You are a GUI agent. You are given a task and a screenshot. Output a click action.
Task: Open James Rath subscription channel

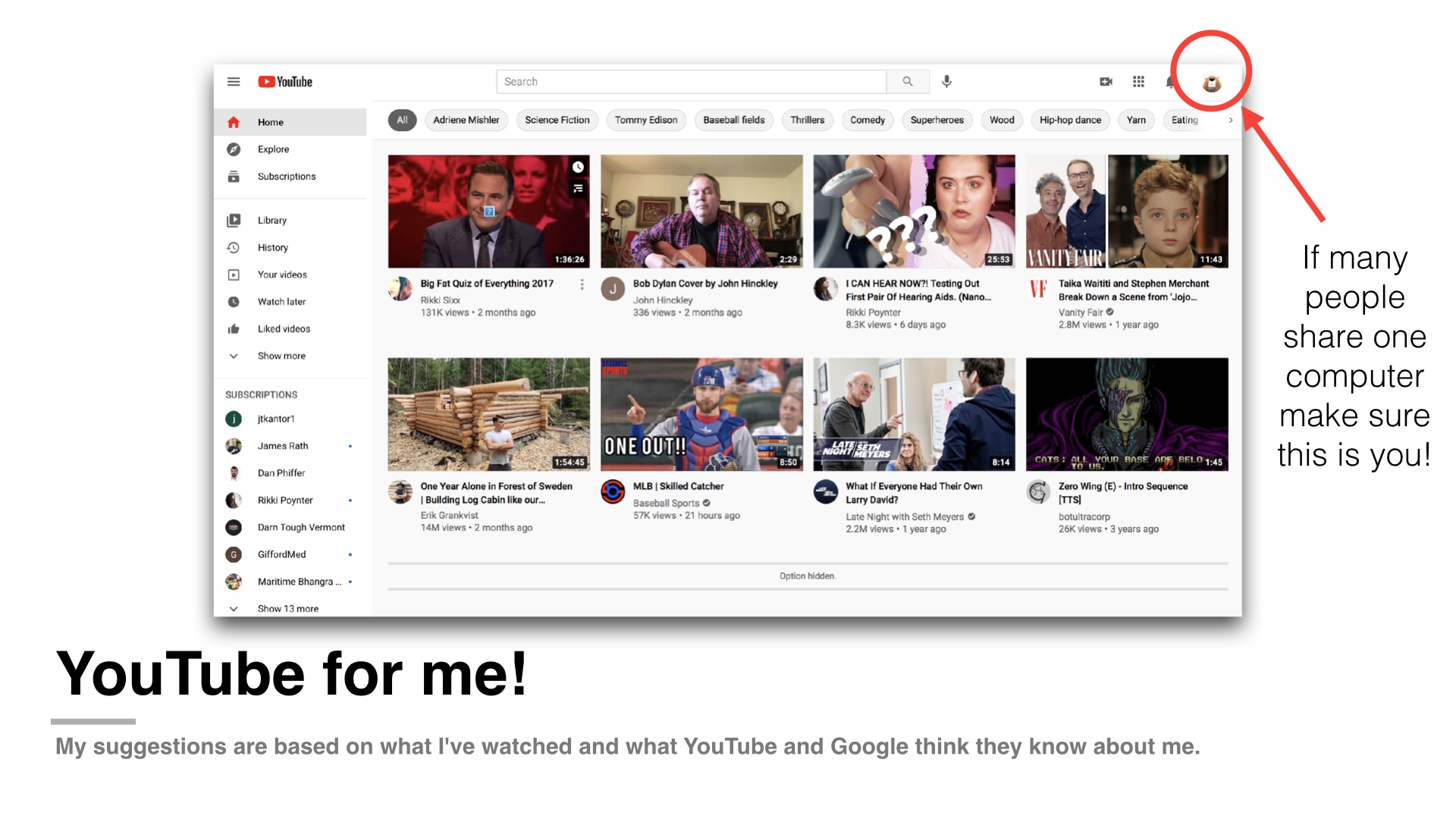click(x=290, y=446)
